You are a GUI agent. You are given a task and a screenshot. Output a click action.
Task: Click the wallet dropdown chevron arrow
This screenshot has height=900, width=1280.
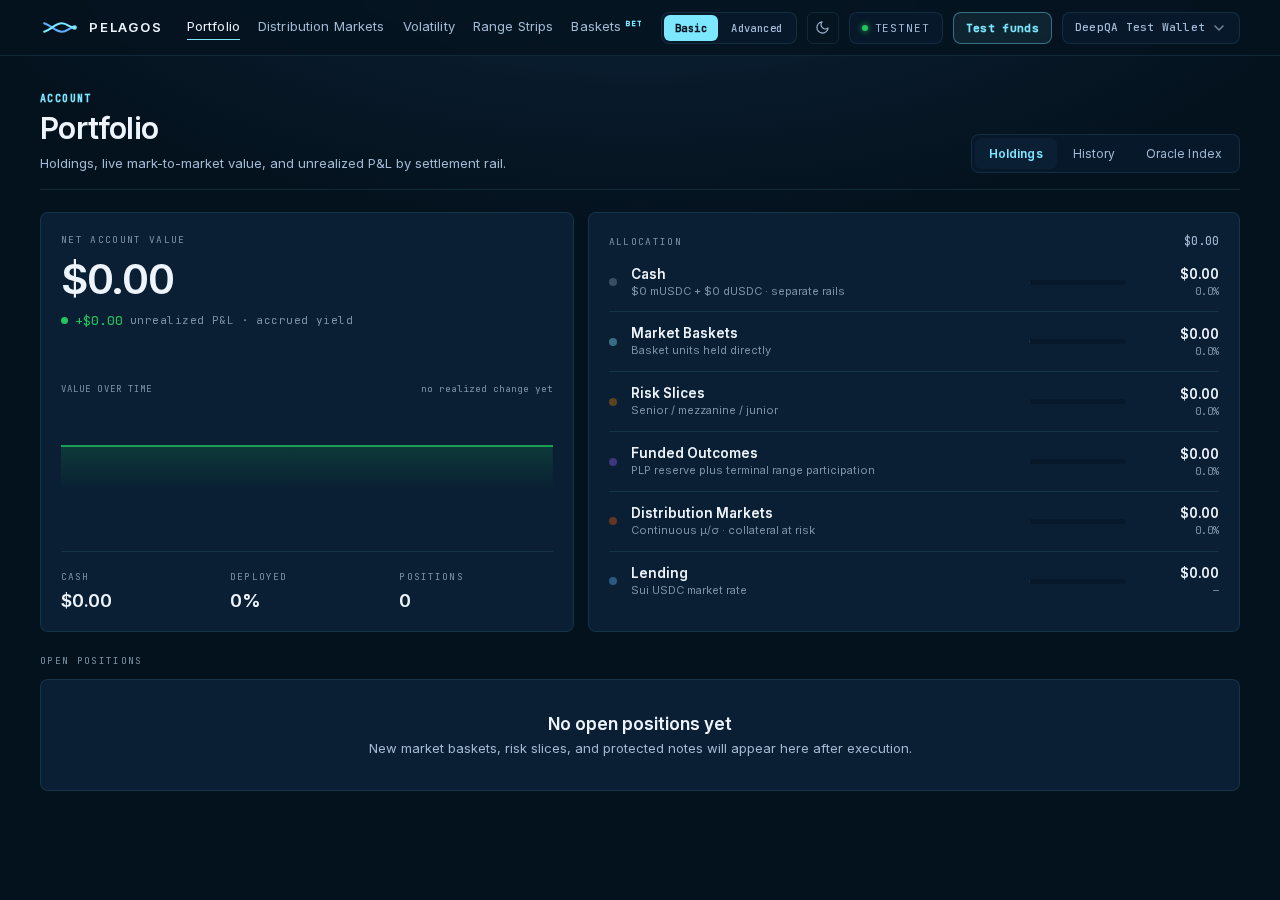1219,28
